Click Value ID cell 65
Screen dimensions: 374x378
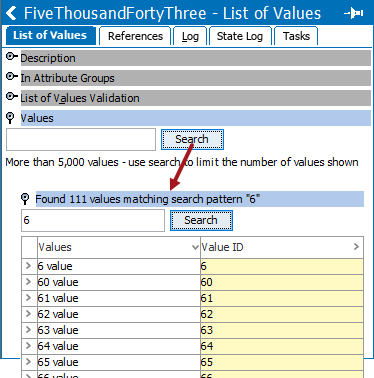(282, 362)
